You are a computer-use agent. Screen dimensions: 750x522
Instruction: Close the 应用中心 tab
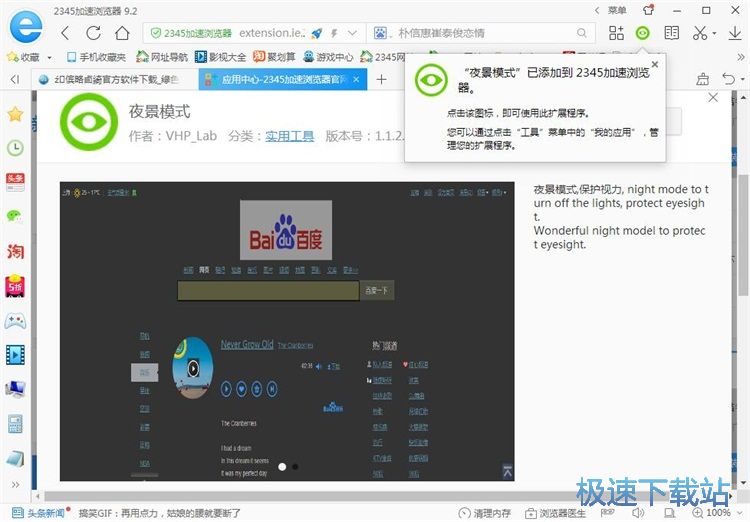click(x=356, y=79)
